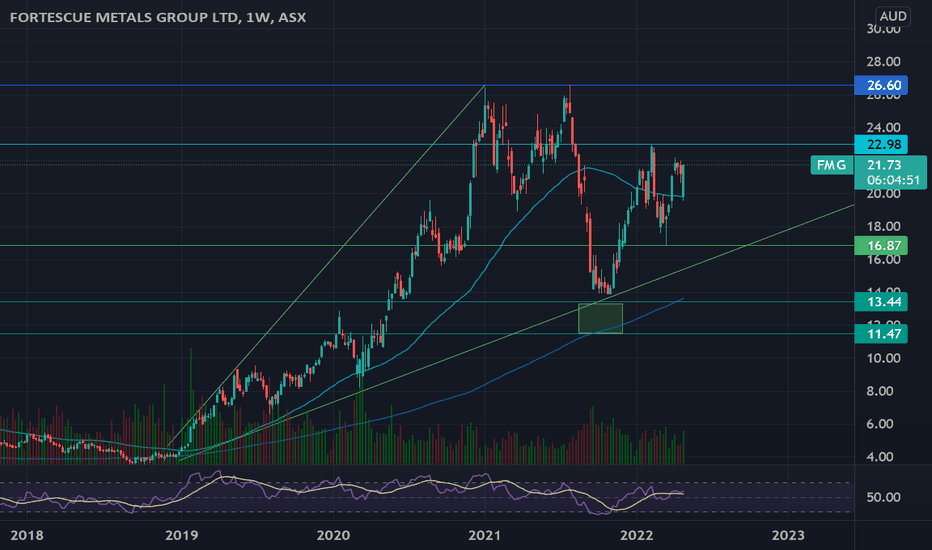Click the 2020 label on time axis

tap(333, 535)
